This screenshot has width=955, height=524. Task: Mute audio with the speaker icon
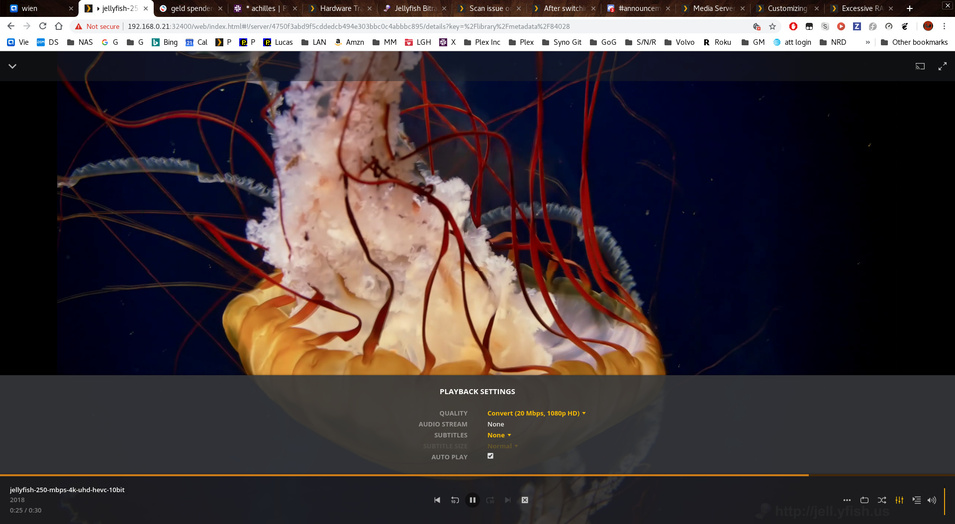coord(932,500)
